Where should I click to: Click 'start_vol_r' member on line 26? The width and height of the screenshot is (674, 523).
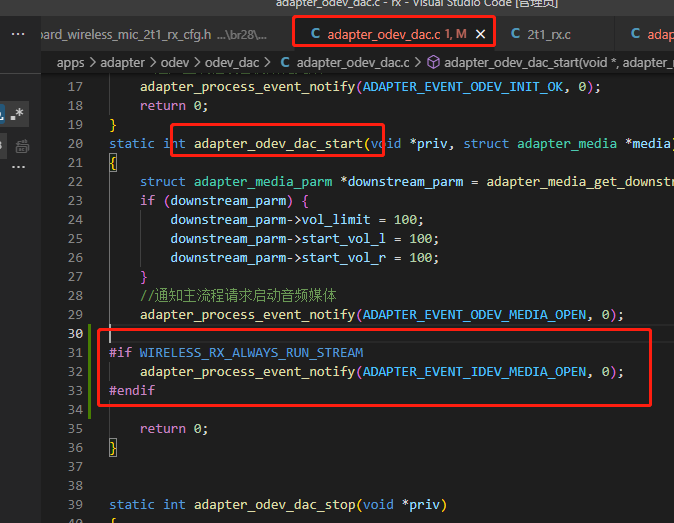343,258
